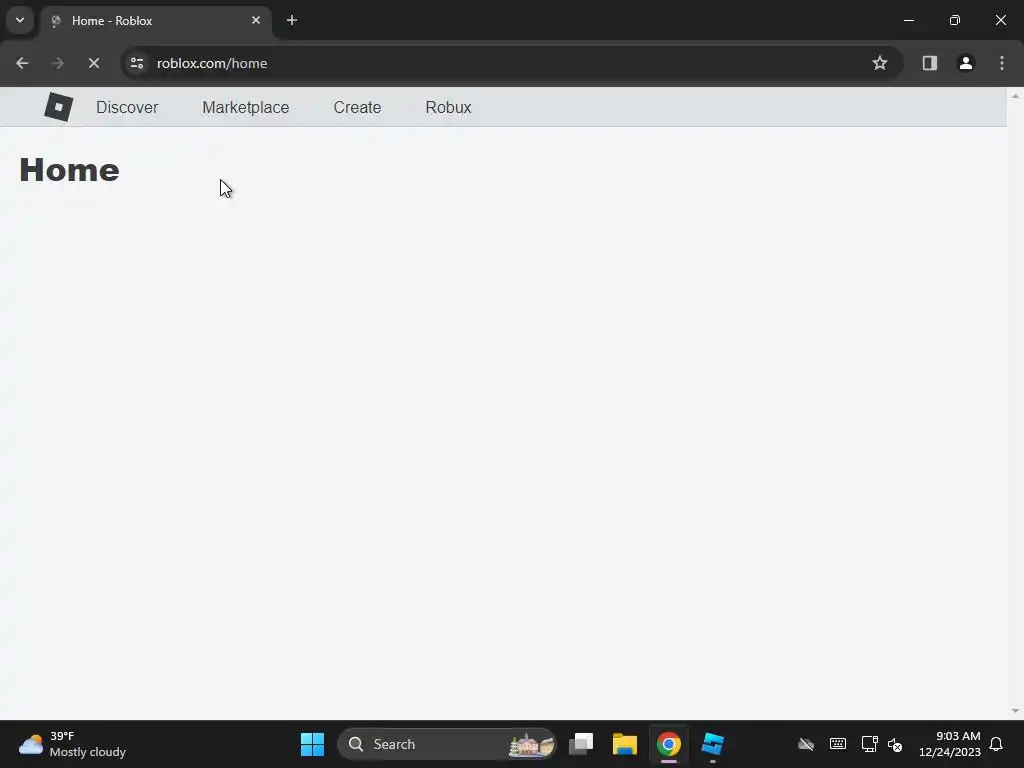The image size is (1024, 768).
Task: Click the taskbar Search box
Action: [447, 744]
